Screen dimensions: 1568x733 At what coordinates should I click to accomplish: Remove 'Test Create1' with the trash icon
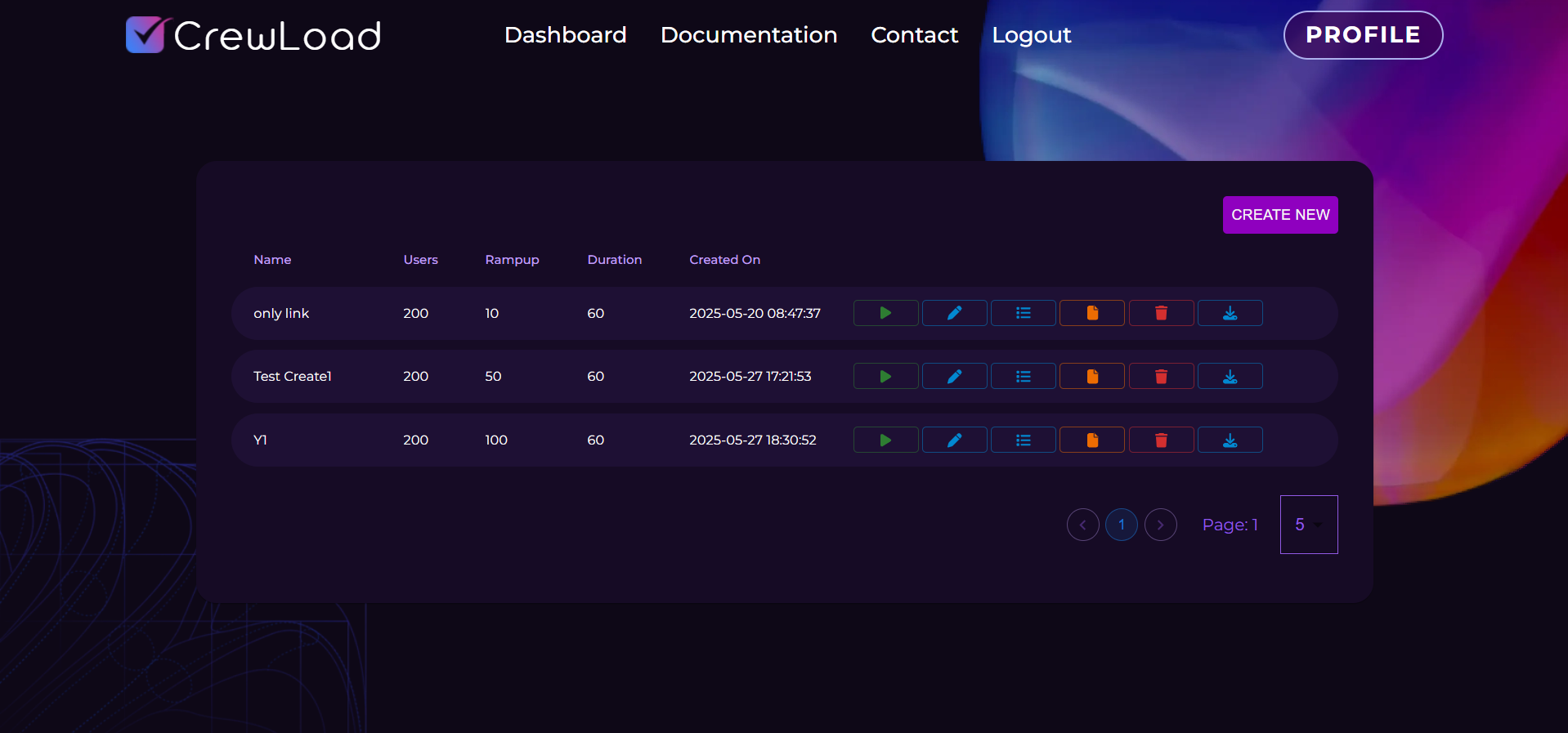point(1161,376)
